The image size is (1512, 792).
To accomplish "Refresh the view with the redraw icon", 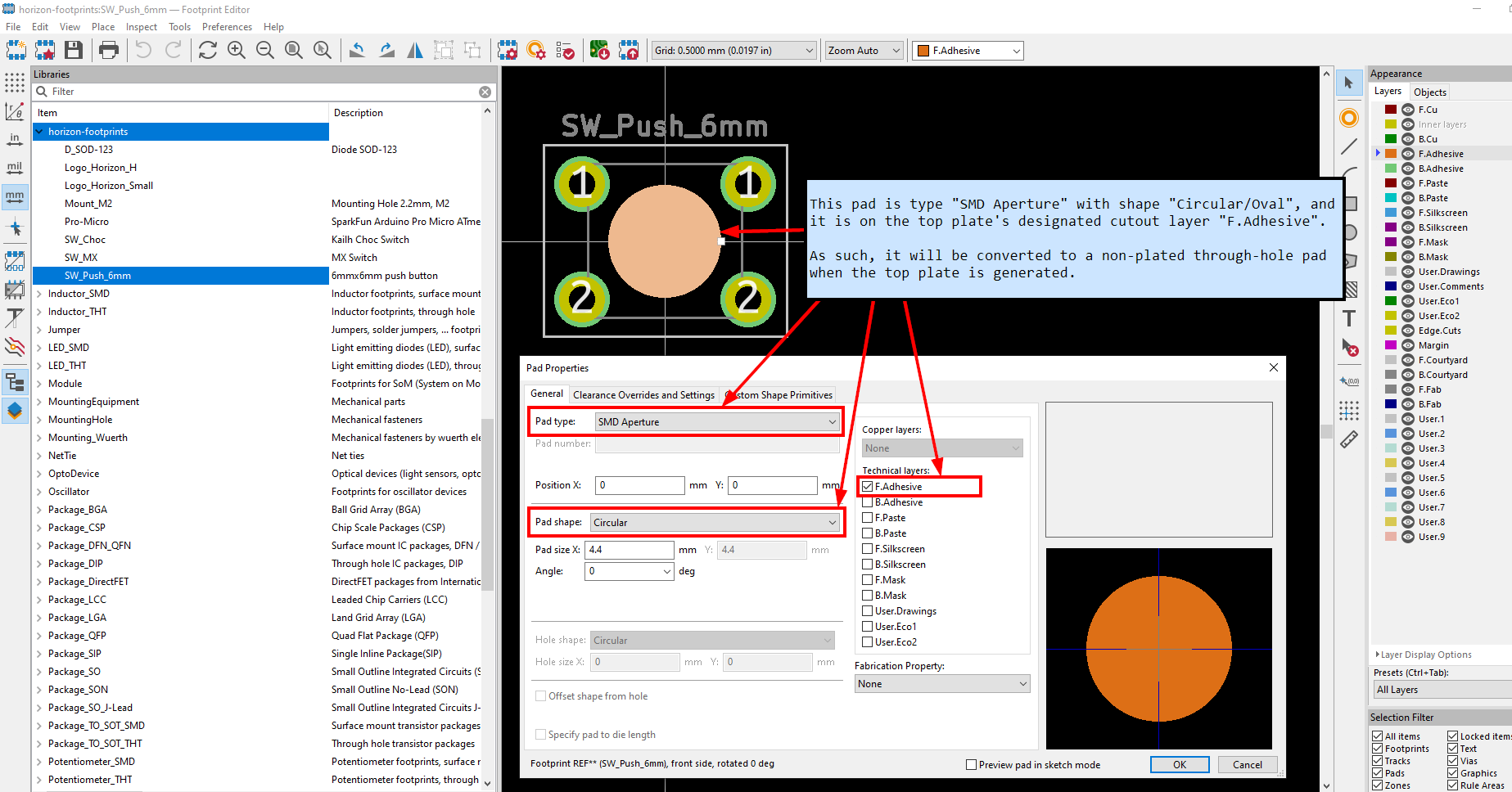I will pos(208,50).
